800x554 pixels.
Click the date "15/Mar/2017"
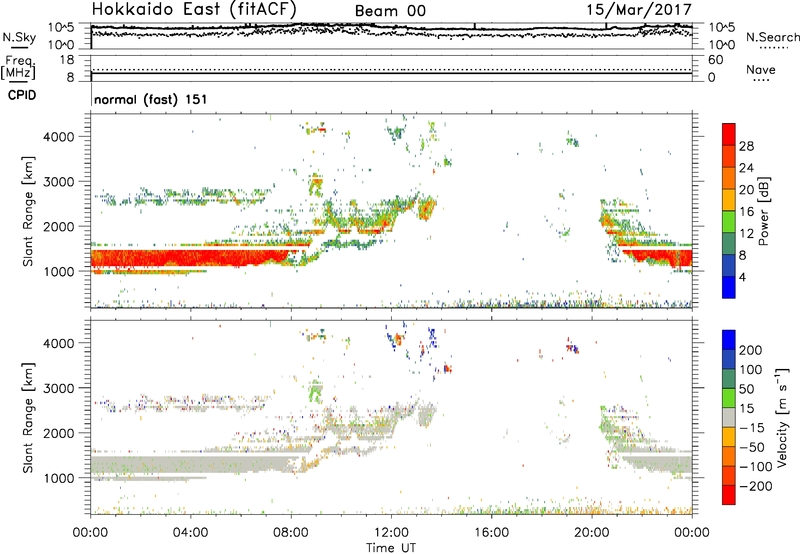point(639,10)
